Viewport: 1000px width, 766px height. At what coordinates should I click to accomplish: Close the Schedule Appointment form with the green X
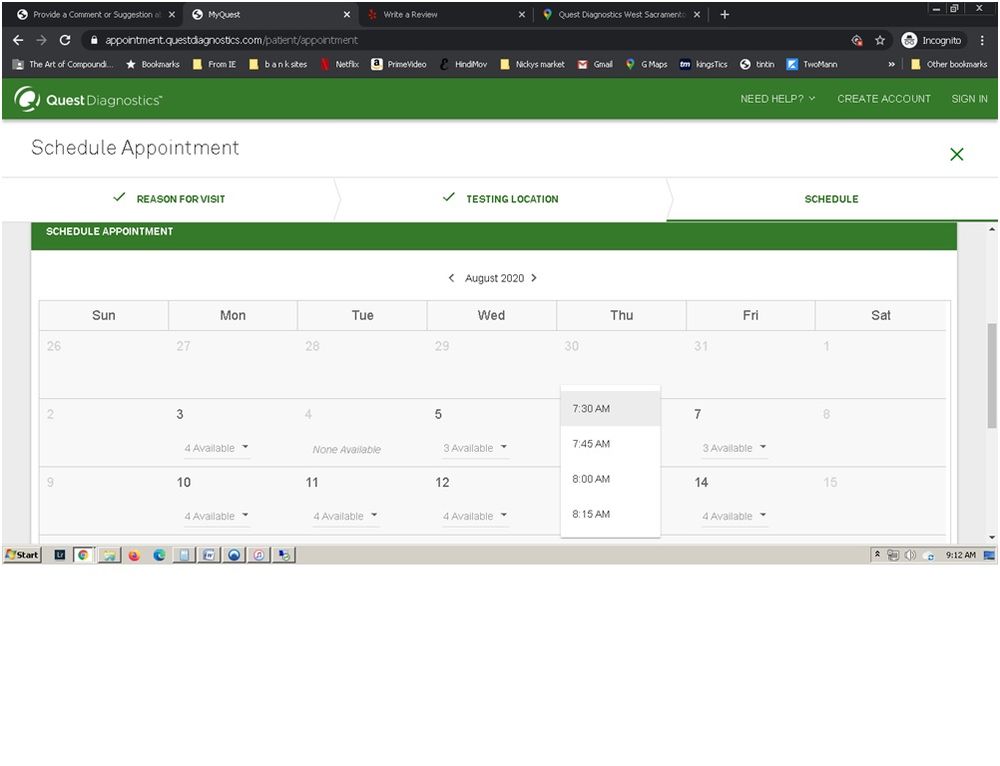click(956, 154)
